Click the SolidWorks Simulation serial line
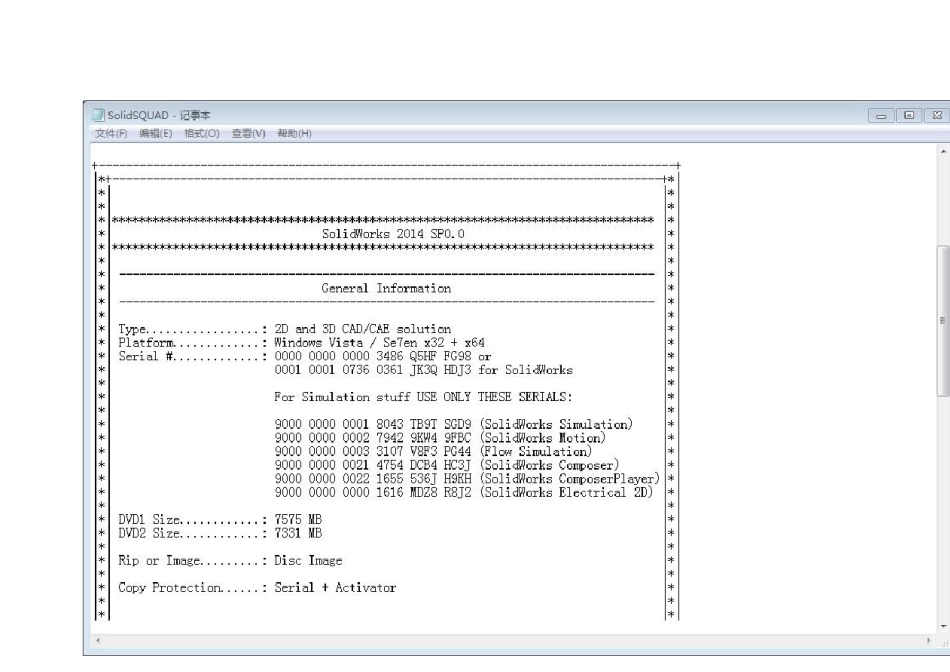The image size is (950, 672). (x=453, y=424)
